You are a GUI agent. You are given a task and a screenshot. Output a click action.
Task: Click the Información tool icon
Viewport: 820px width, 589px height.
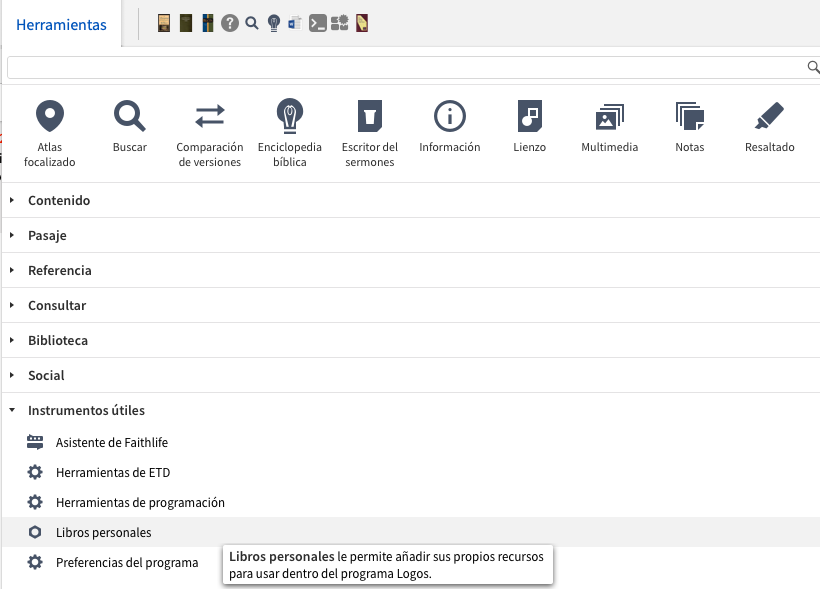pos(450,117)
